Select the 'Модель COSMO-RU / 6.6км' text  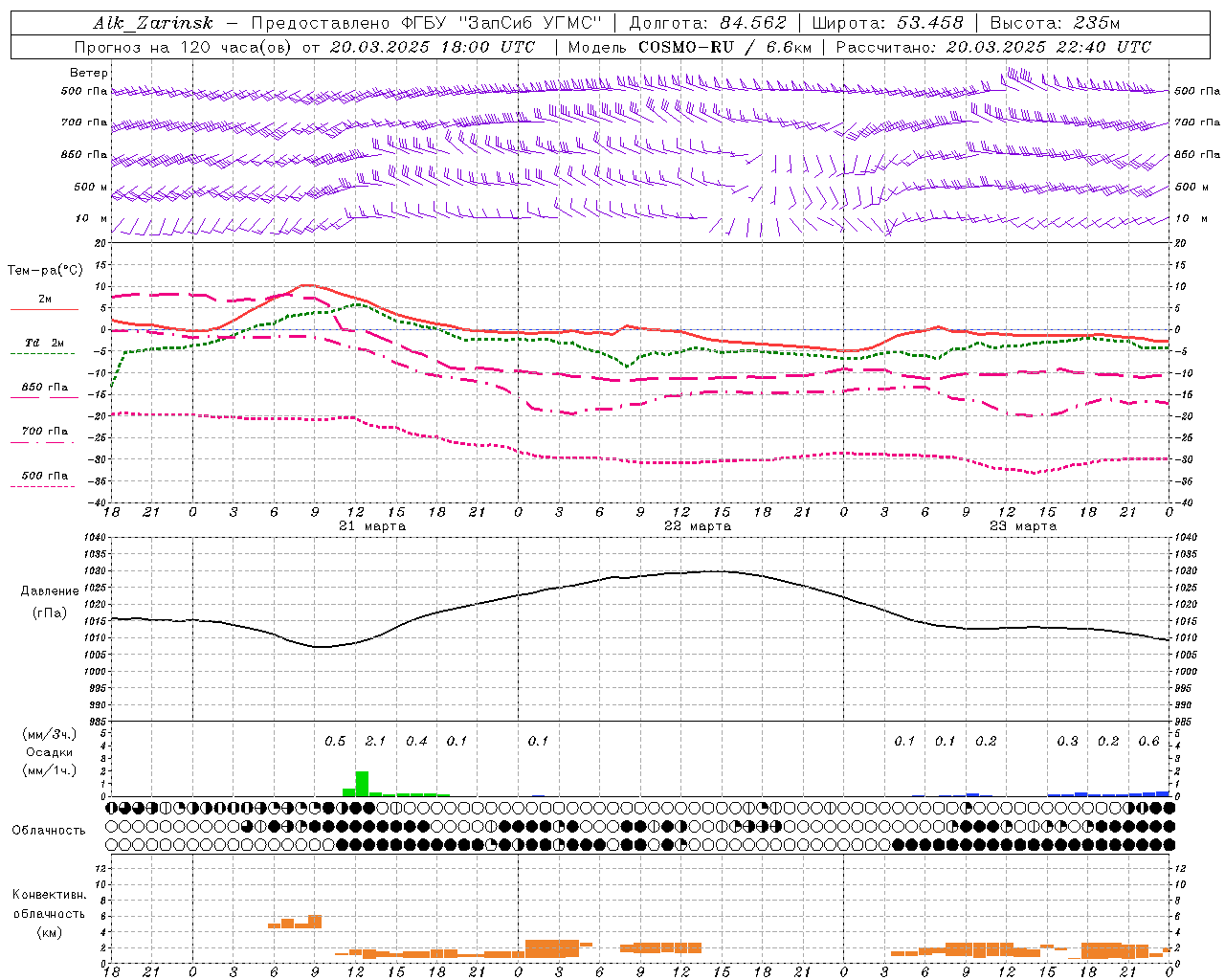[x=689, y=47]
